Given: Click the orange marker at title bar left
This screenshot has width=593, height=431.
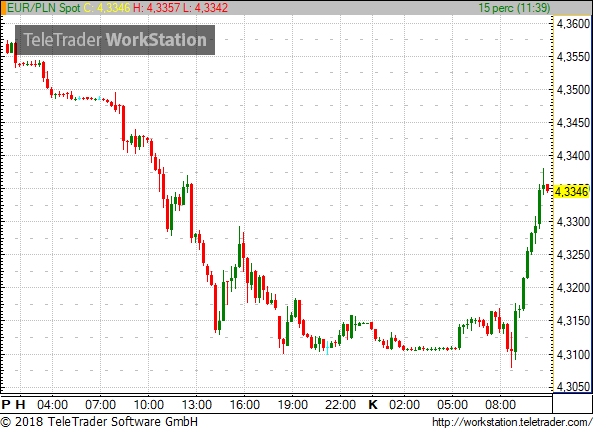Looking at the screenshot, I should [3, 8].
